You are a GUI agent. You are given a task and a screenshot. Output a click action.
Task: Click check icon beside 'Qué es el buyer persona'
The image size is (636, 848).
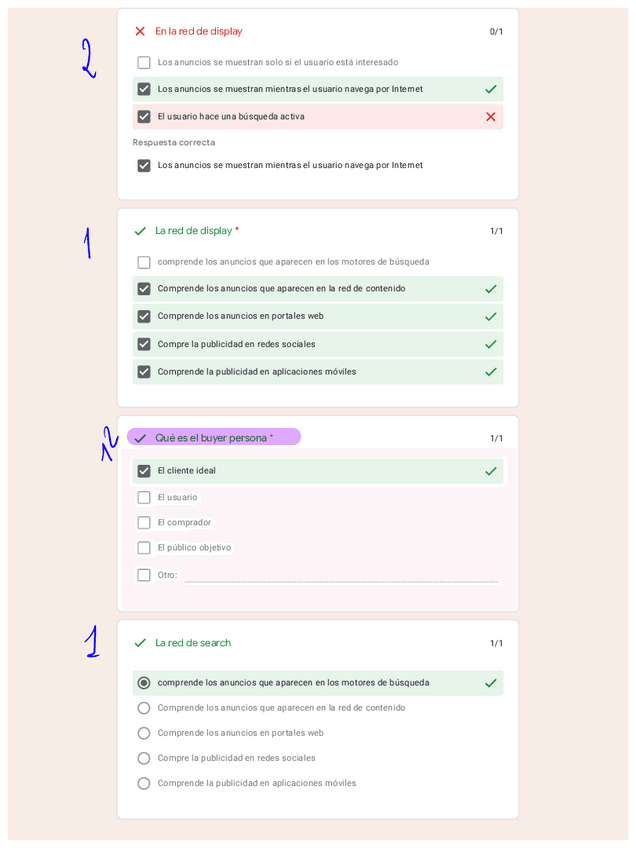[140, 438]
